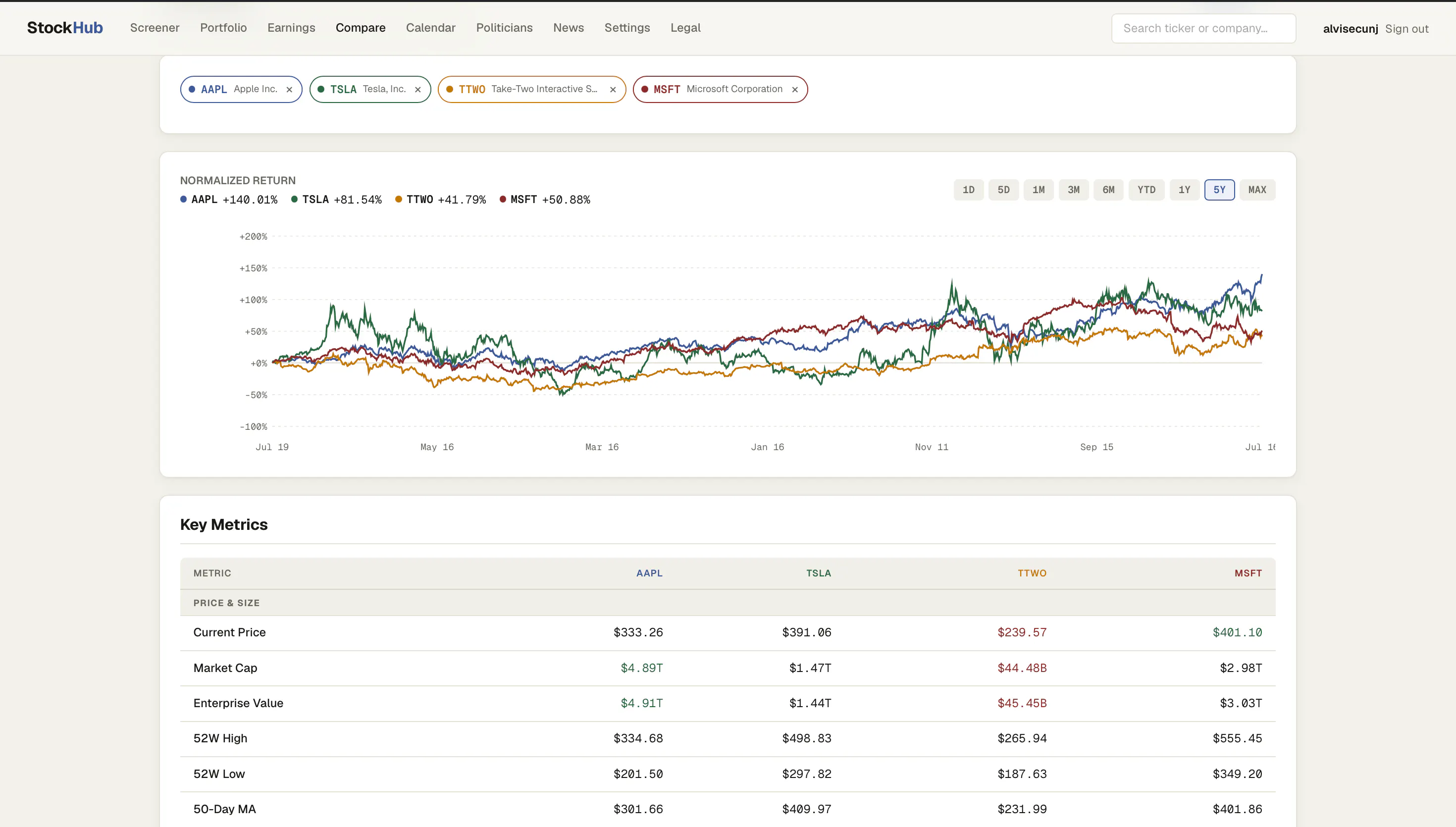The height and width of the screenshot is (827, 1456).
Task: Remove TTWO chip with its x icon
Action: [613, 90]
